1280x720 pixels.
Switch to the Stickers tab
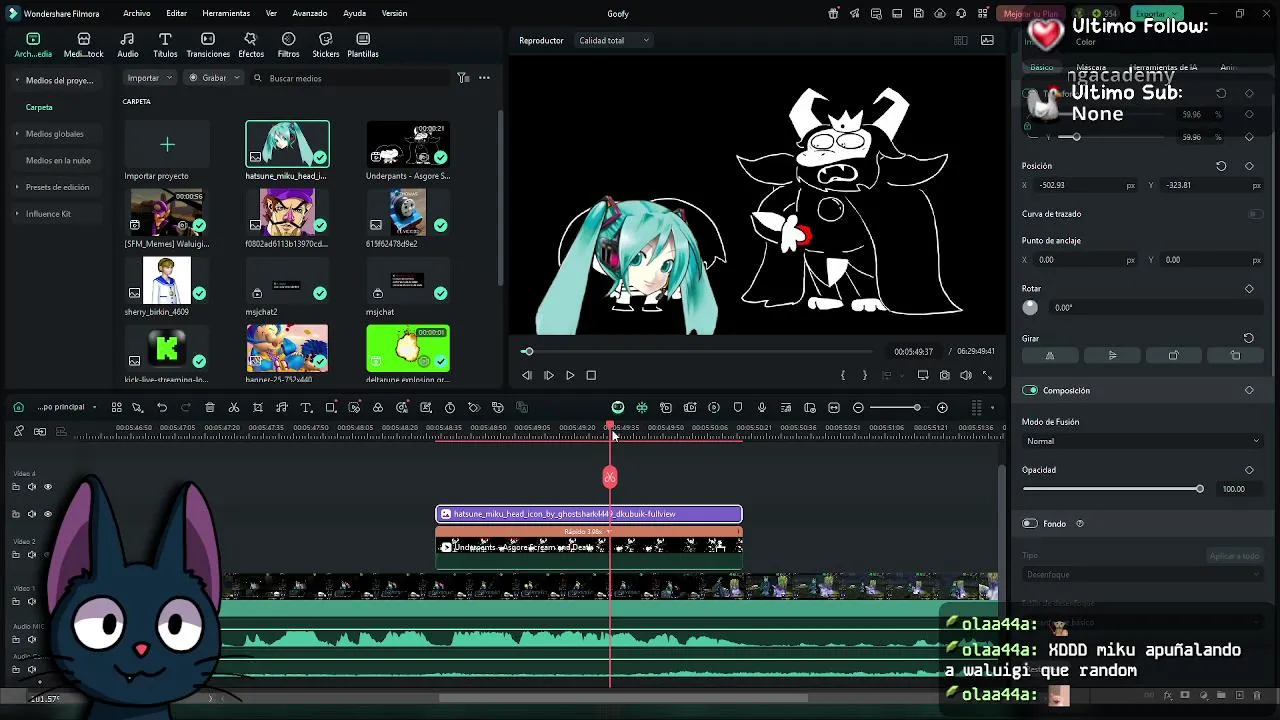(326, 45)
